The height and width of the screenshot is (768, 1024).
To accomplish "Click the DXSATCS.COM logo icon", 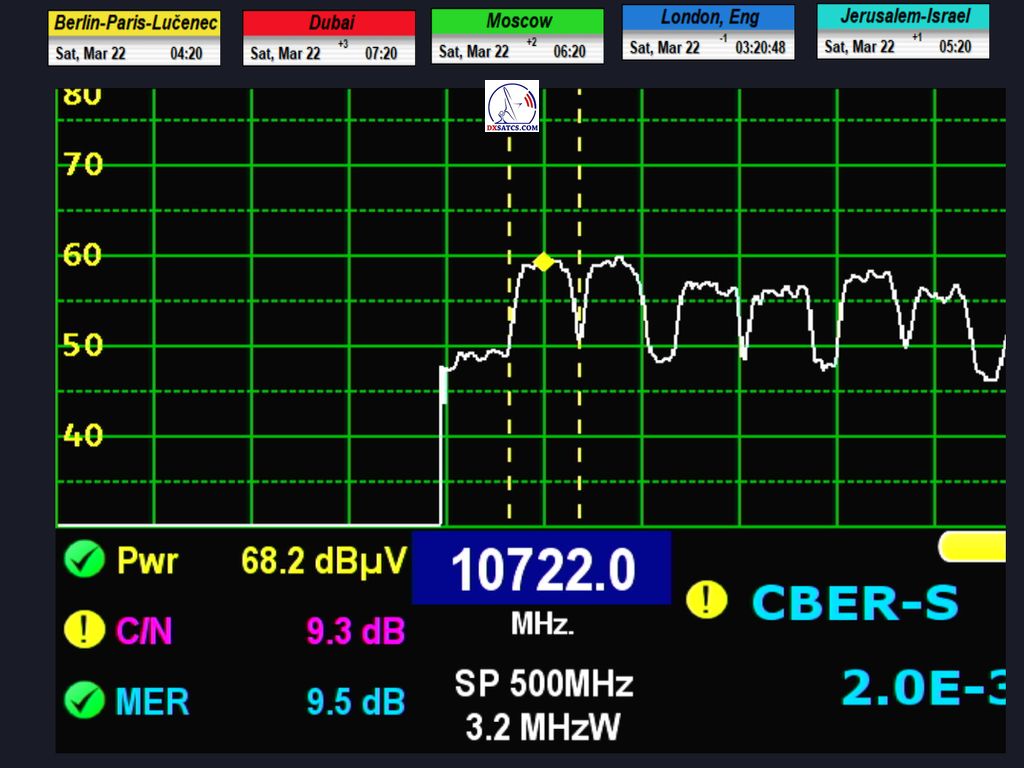I will click(512, 107).
